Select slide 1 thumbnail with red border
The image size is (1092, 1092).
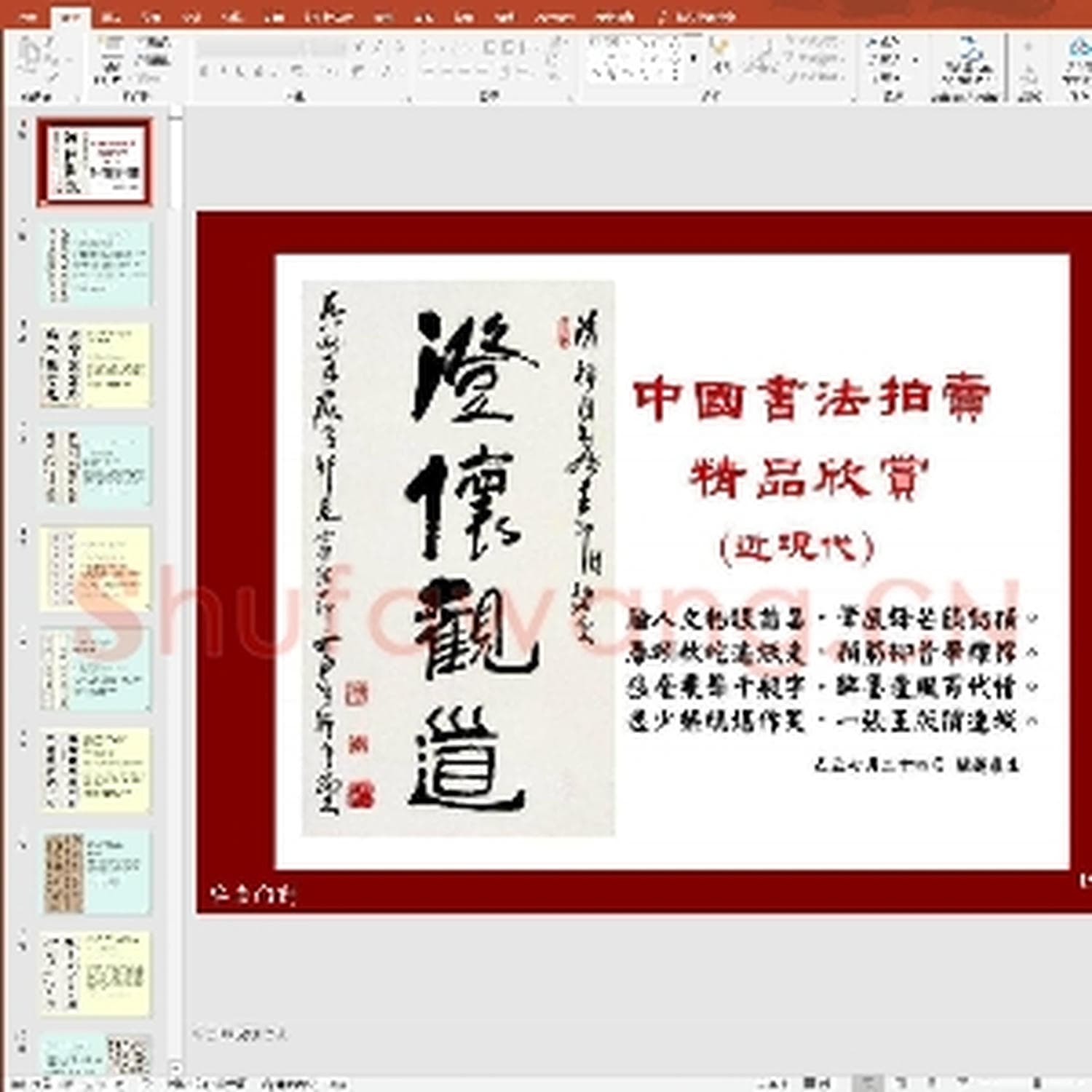click(x=95, y=162)
